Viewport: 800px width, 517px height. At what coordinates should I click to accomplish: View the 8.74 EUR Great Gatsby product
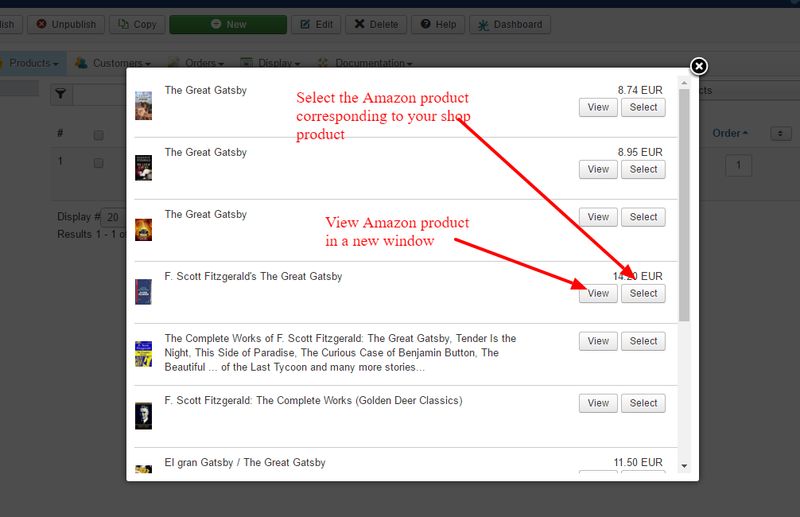[x=598, y=107]
